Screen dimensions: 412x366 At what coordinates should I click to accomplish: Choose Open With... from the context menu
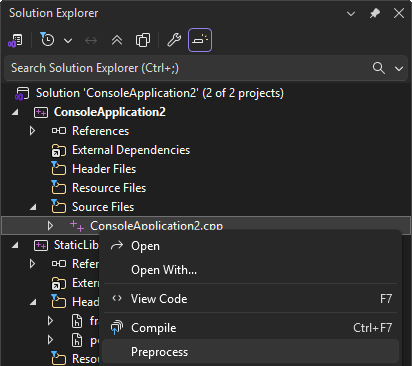pos(251,270)
